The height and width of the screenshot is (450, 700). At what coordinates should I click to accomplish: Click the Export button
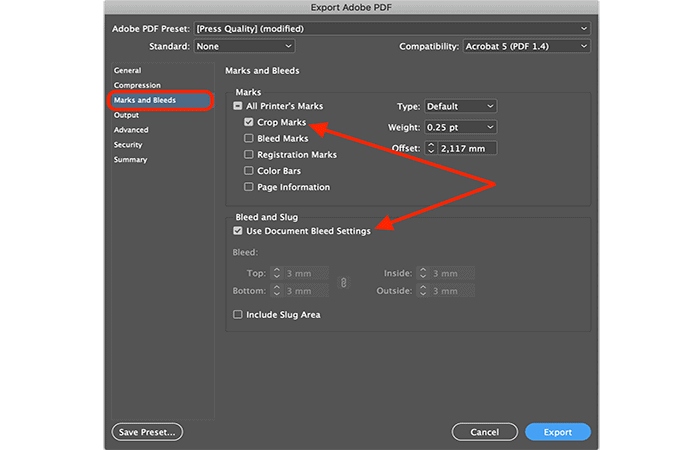(x=558, y=432)
